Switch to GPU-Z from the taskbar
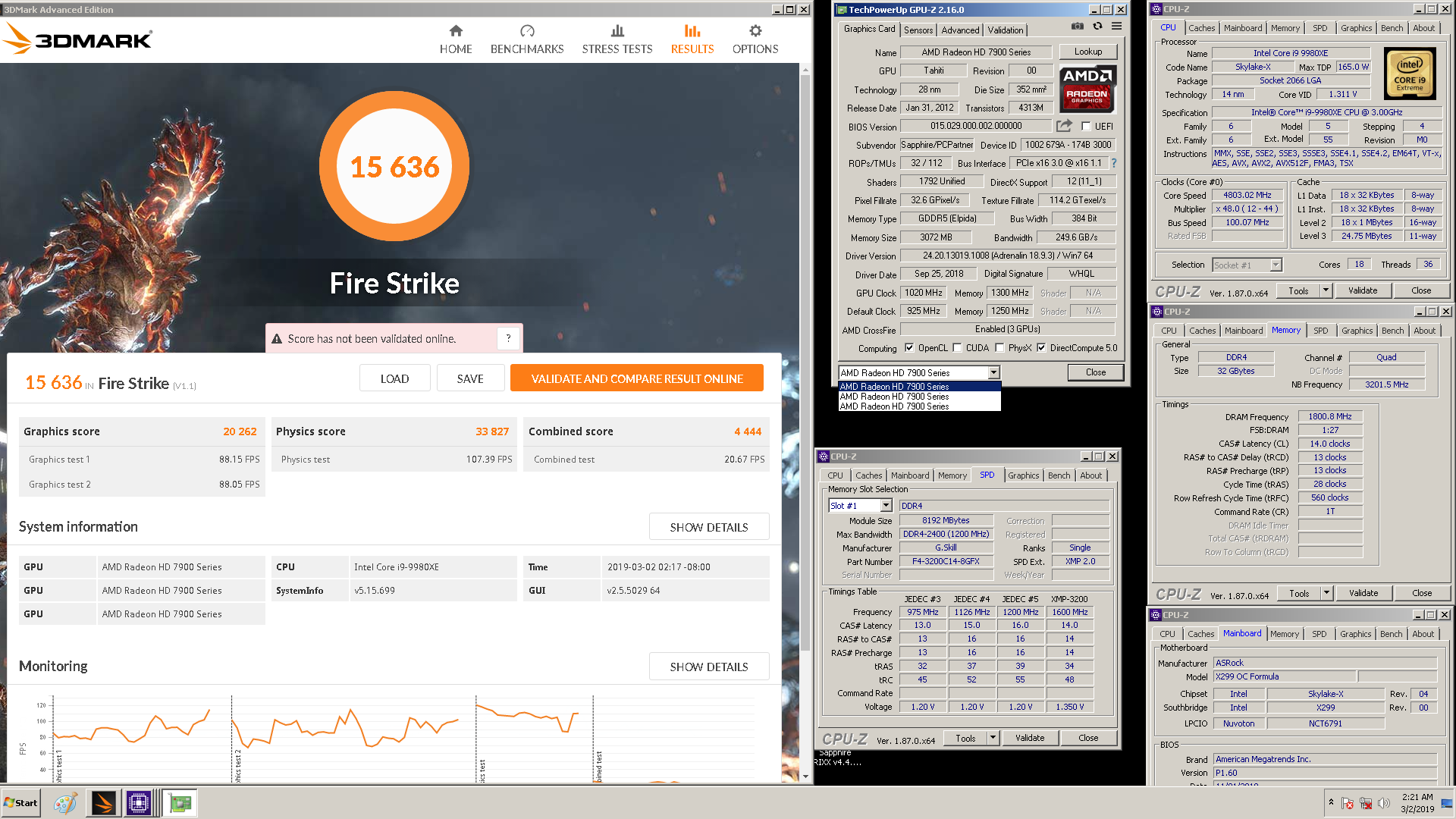The height and width of the screenshot is (819, 1456). click(180, 803)
